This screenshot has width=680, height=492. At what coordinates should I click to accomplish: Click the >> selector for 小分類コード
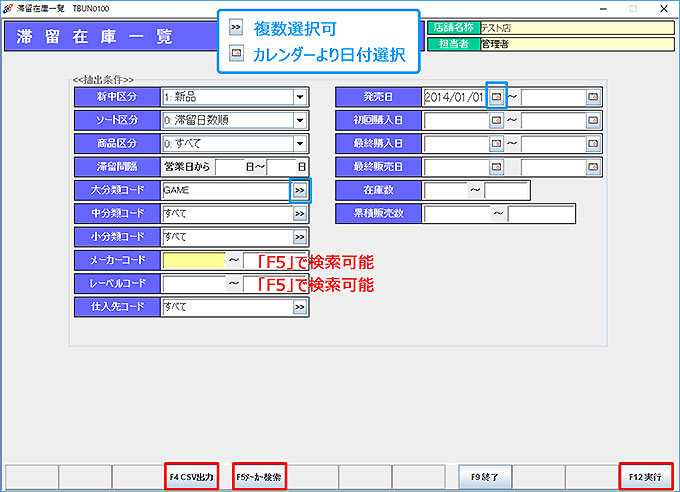(300, 237)
